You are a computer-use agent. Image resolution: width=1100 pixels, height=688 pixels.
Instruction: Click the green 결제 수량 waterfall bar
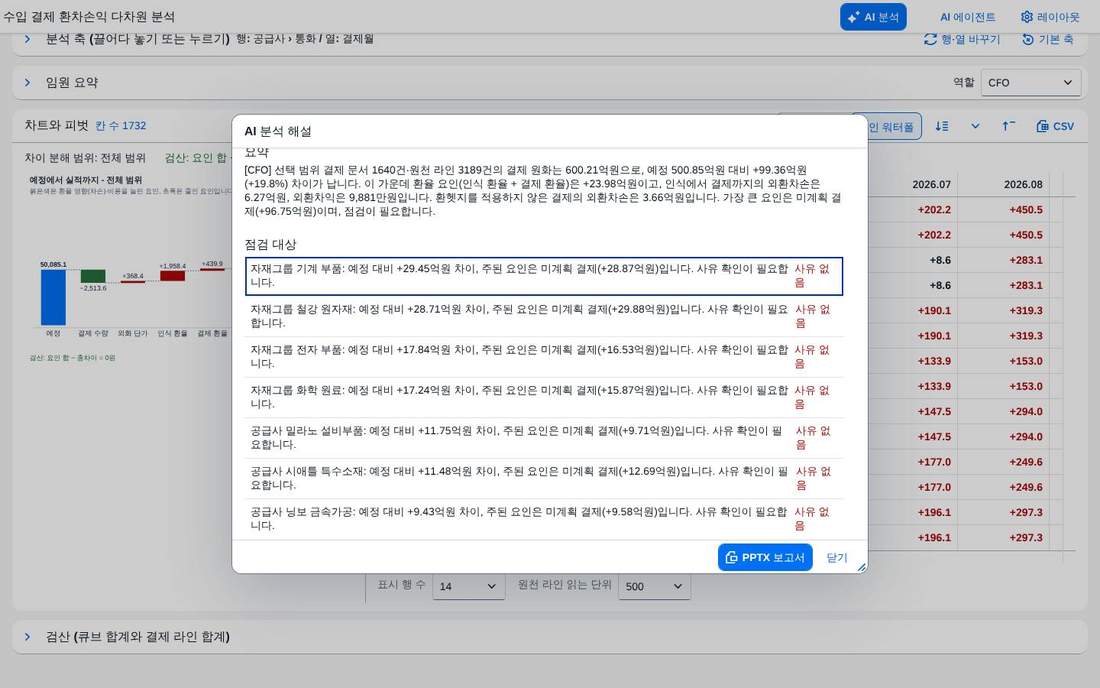point(93,276)
